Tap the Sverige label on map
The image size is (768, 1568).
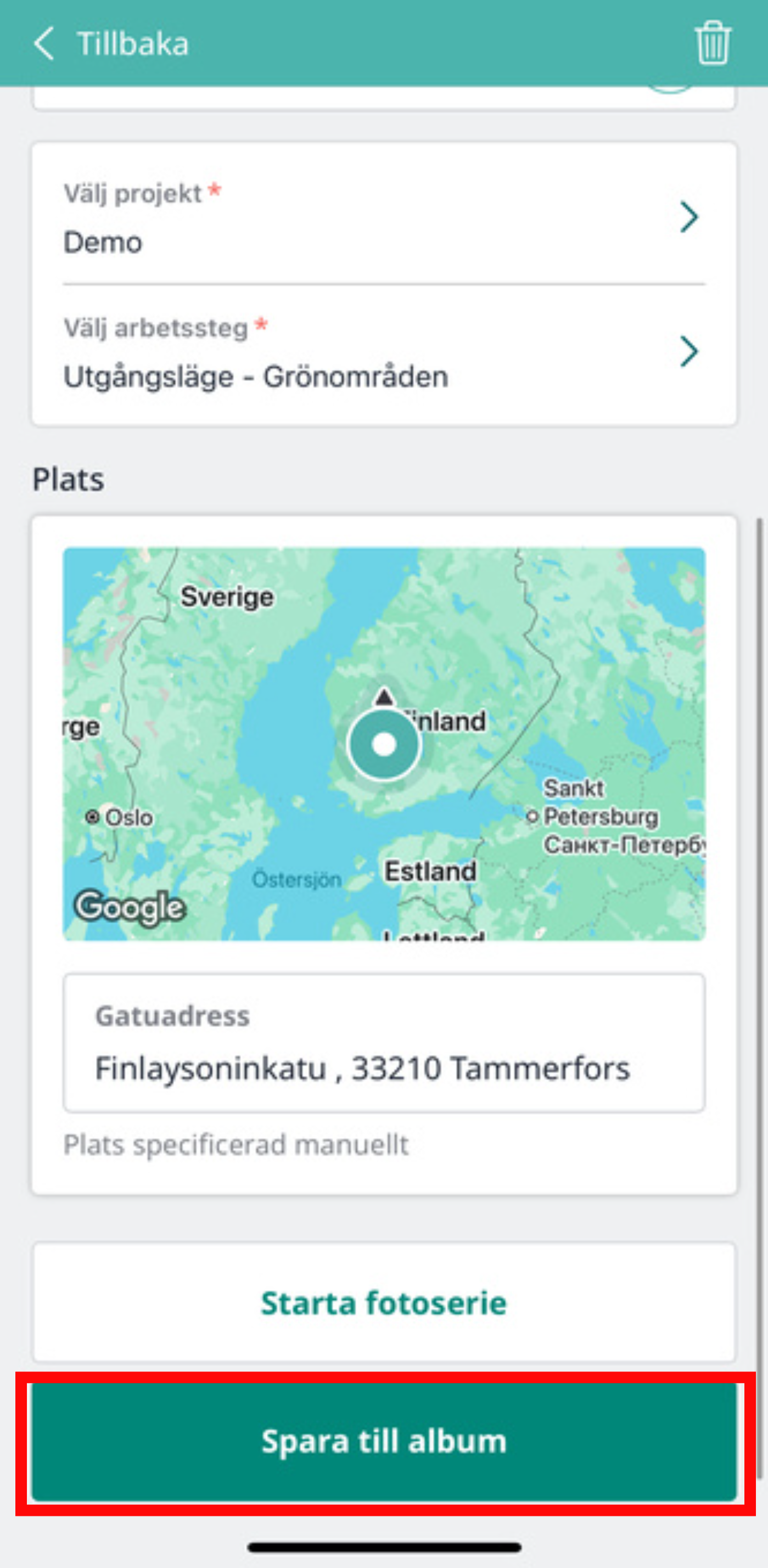[x=227, y=597]
